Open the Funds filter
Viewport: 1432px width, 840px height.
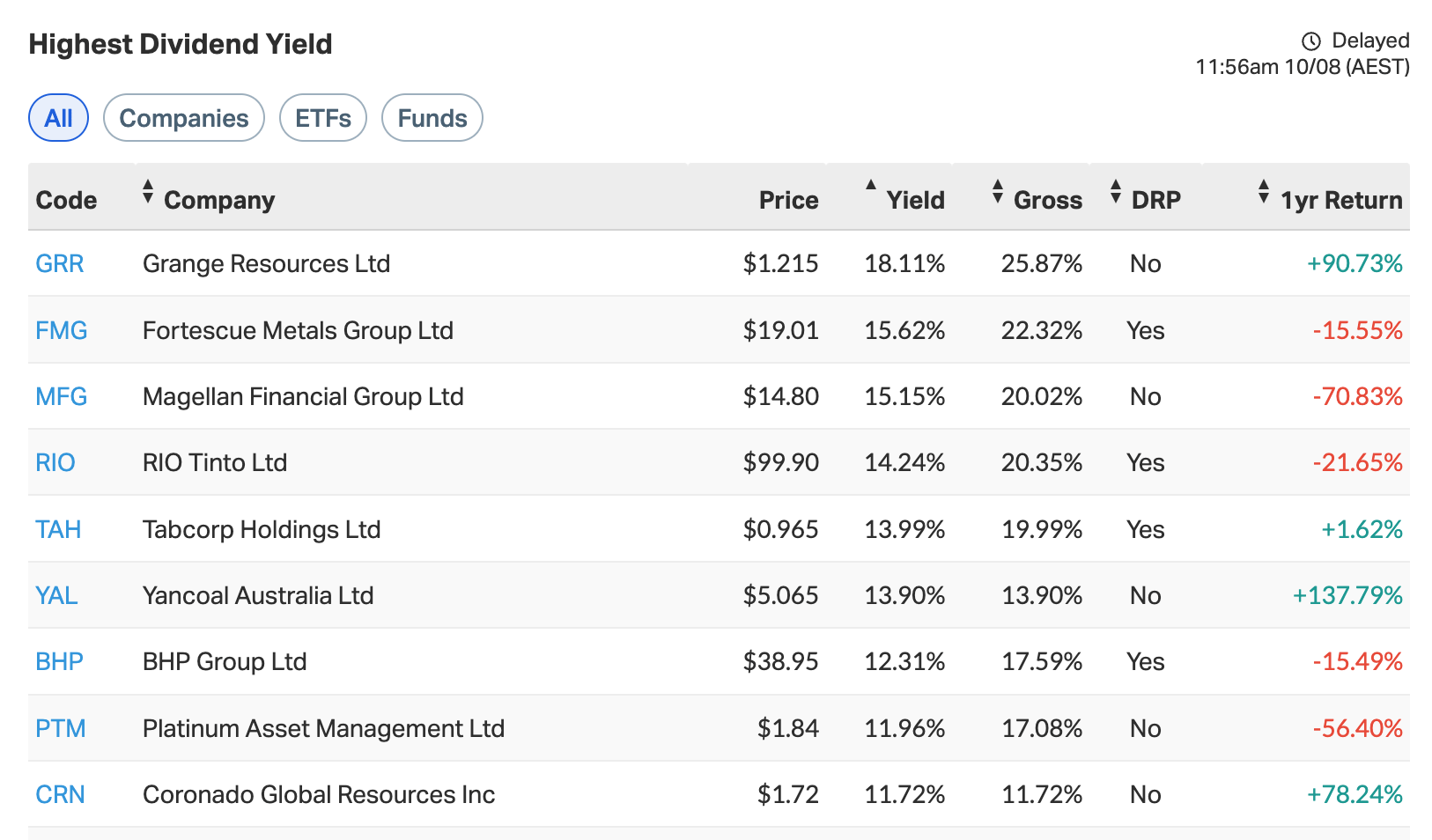[432, 117]
